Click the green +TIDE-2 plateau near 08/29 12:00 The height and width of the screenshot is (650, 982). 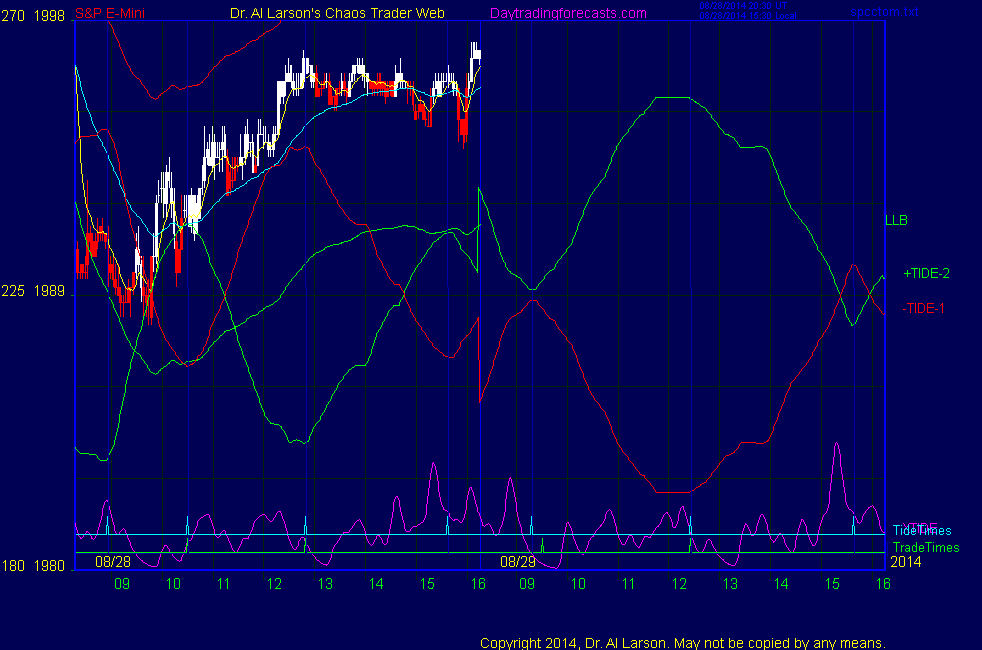tap(672, 98)
